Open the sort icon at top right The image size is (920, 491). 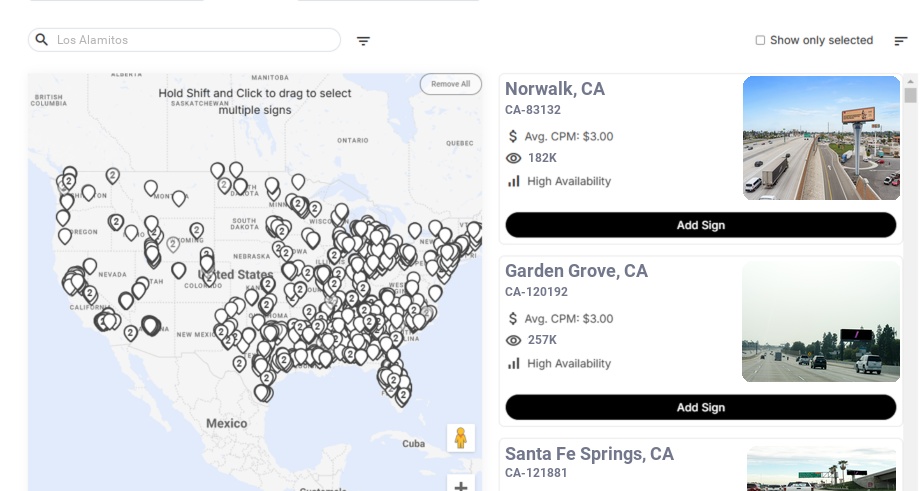pos(900,41)
